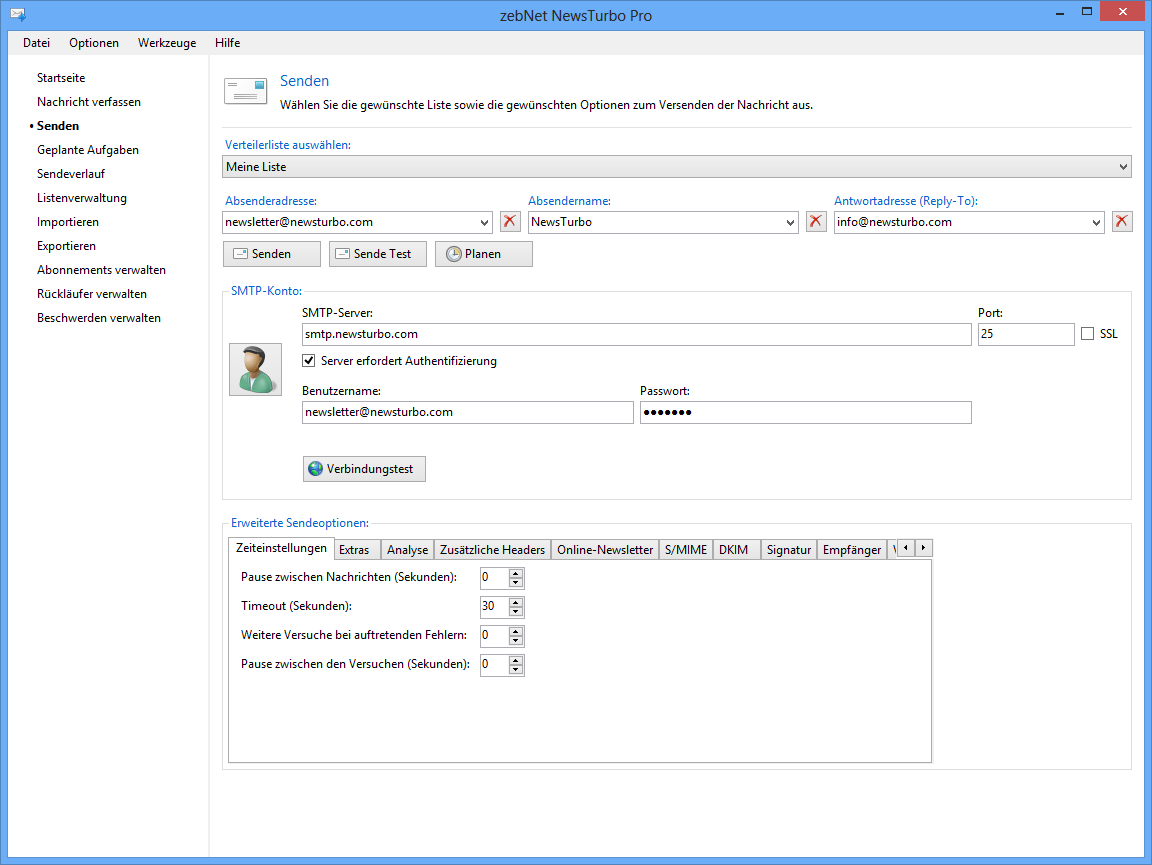This screenshot has width=1152, height=865.
Task: Open the Werkzeuge menu
Action: [x=167, y=43]
